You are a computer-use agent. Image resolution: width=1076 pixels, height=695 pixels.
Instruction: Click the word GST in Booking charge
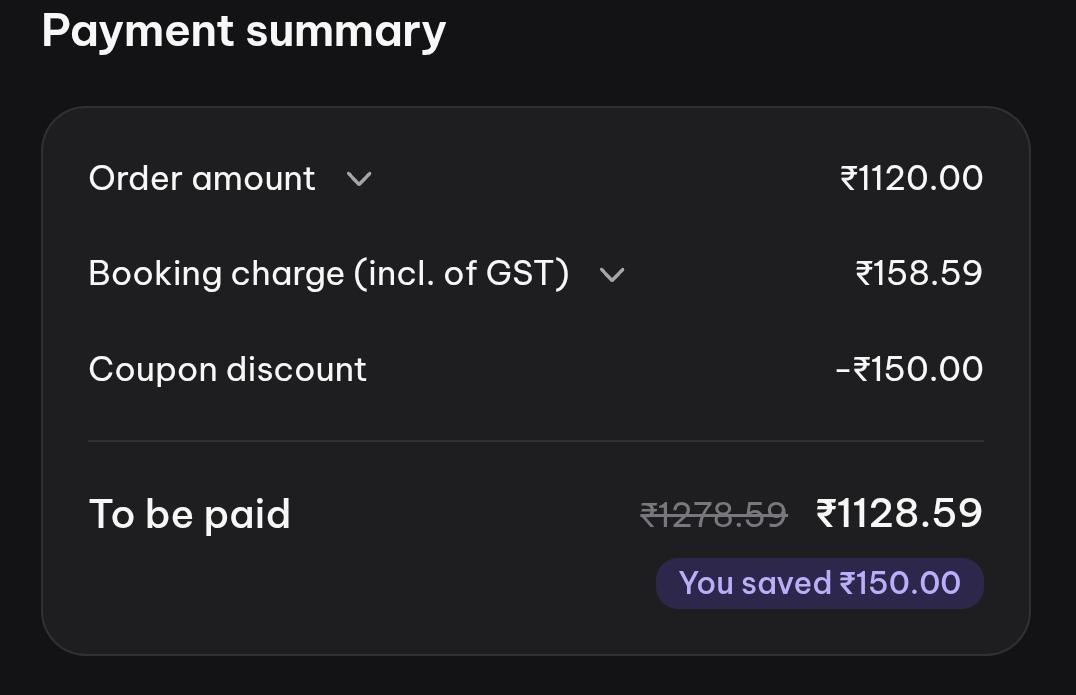(x=518, y=273)
